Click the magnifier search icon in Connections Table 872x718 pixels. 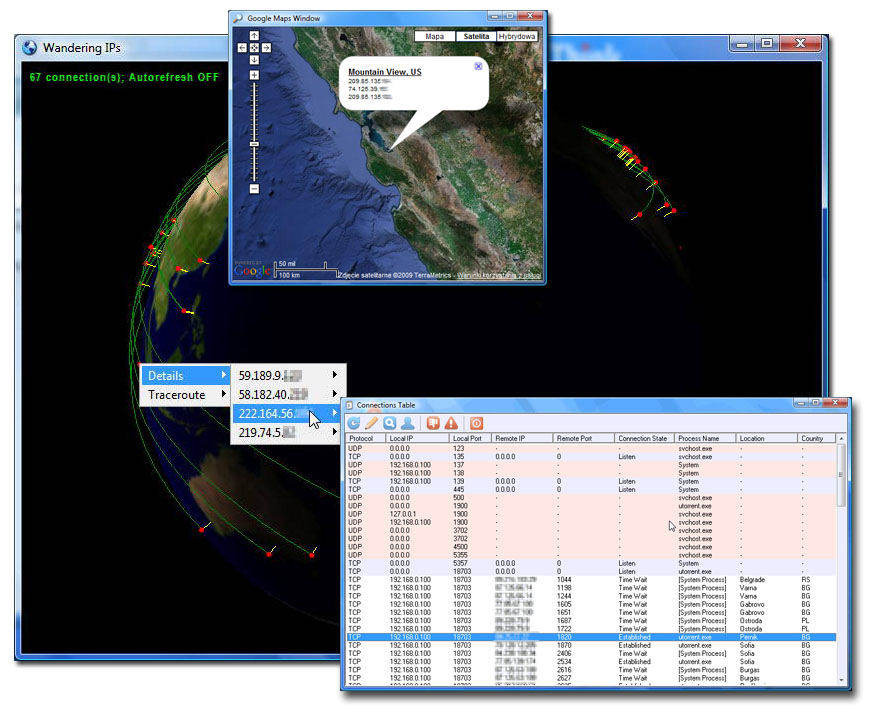pyautogui.click(x=389, y=423)
